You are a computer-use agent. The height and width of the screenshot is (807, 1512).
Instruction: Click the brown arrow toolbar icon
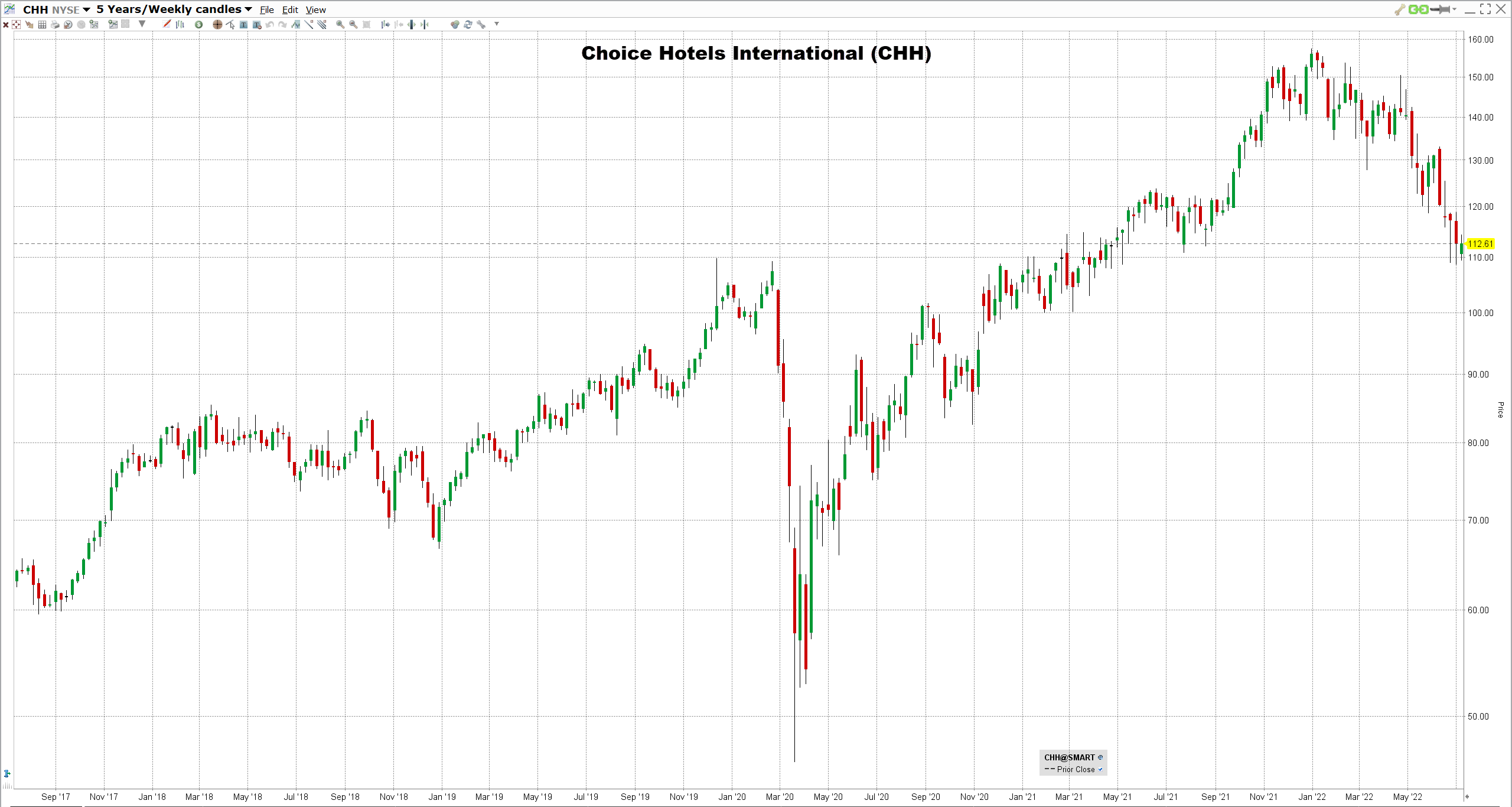click(29, 25)
